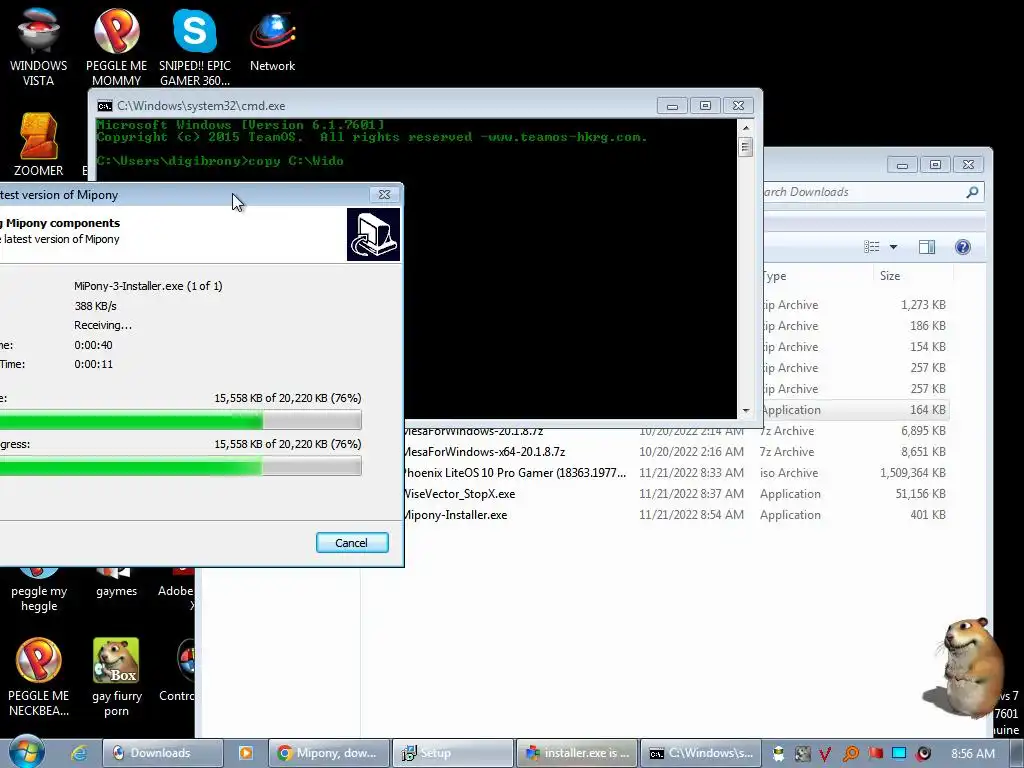Select the 186 KB archive row
This screenshot has width=1024, height=768.
[x=856, y=326]
